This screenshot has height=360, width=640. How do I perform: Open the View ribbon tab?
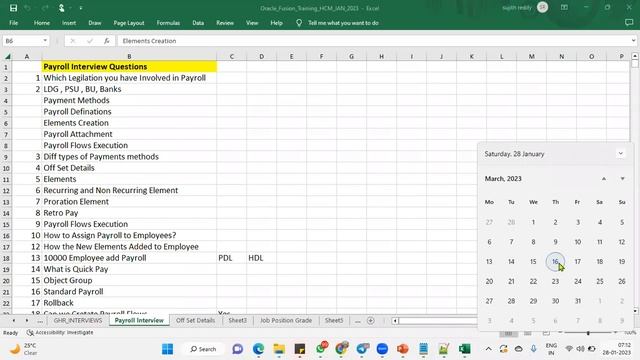pos(252,23)
